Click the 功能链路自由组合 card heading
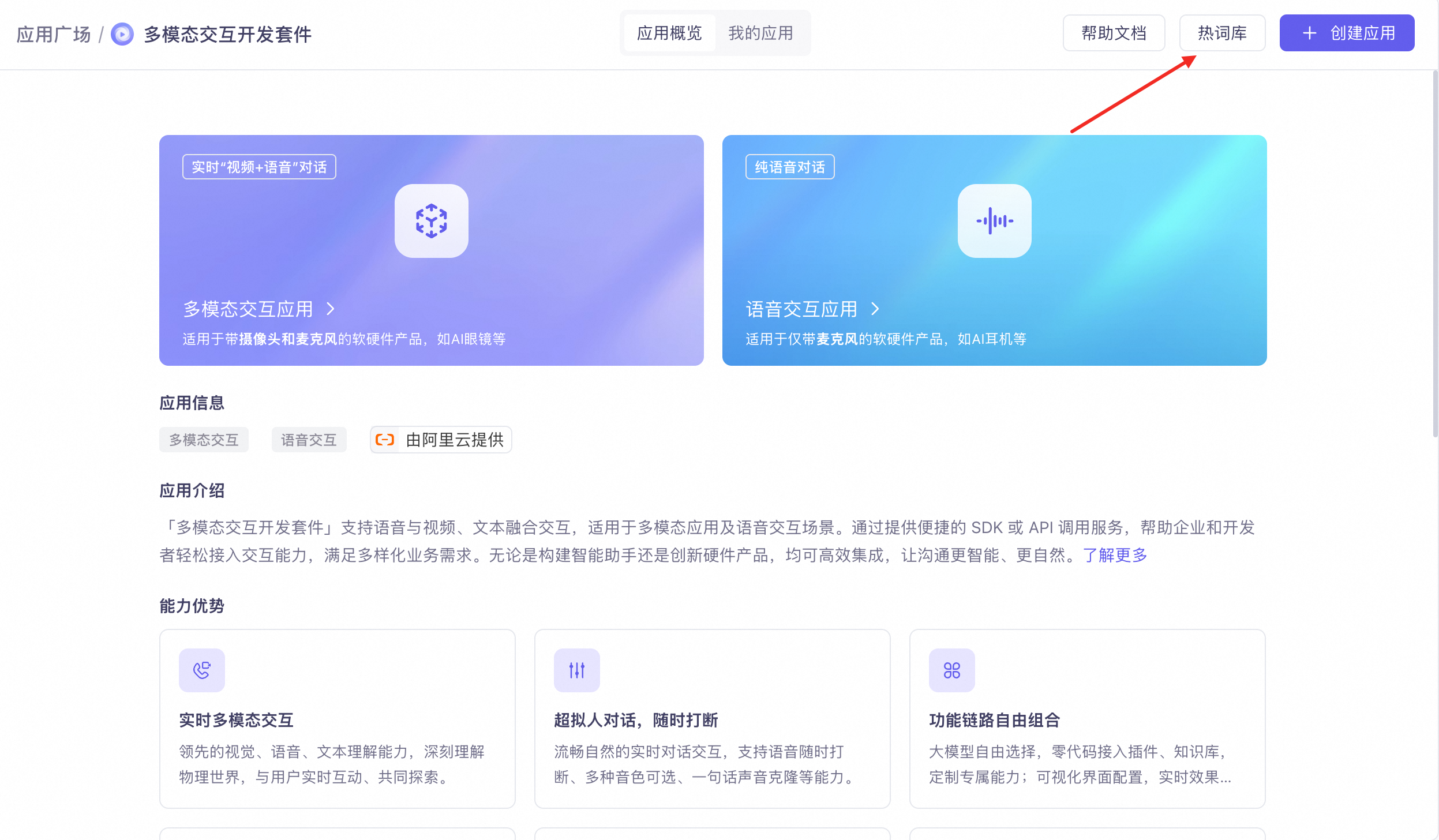 click(x=995, y=720)
